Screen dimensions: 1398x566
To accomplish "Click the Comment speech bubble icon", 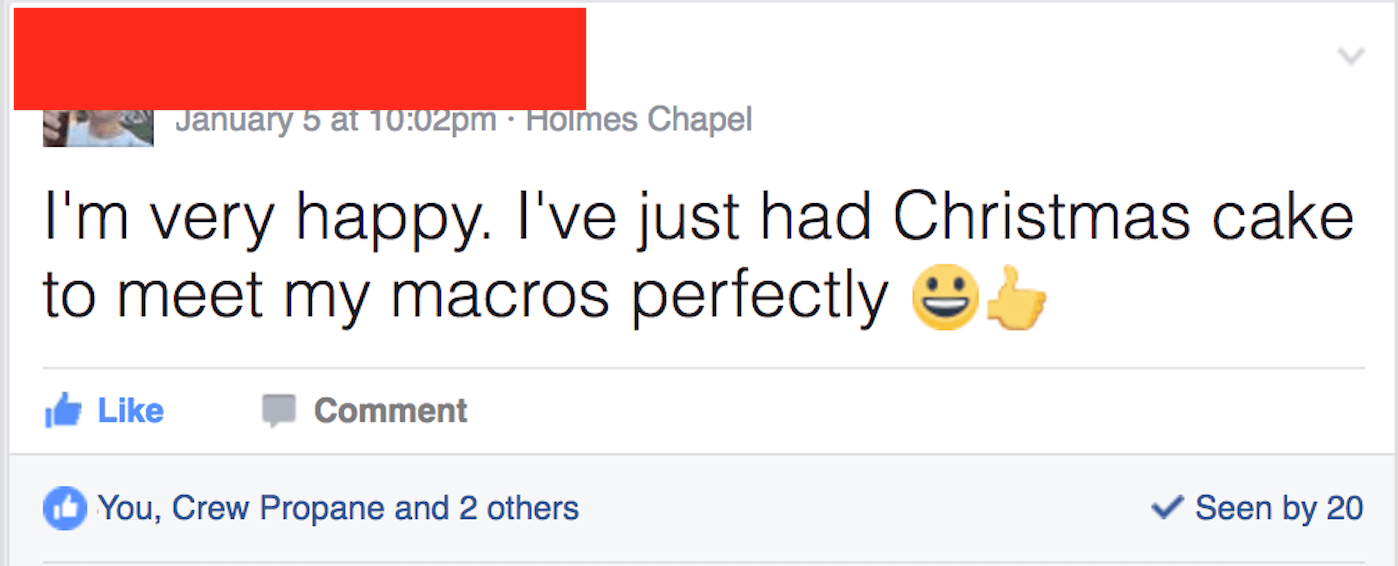I will pos(279,411).
